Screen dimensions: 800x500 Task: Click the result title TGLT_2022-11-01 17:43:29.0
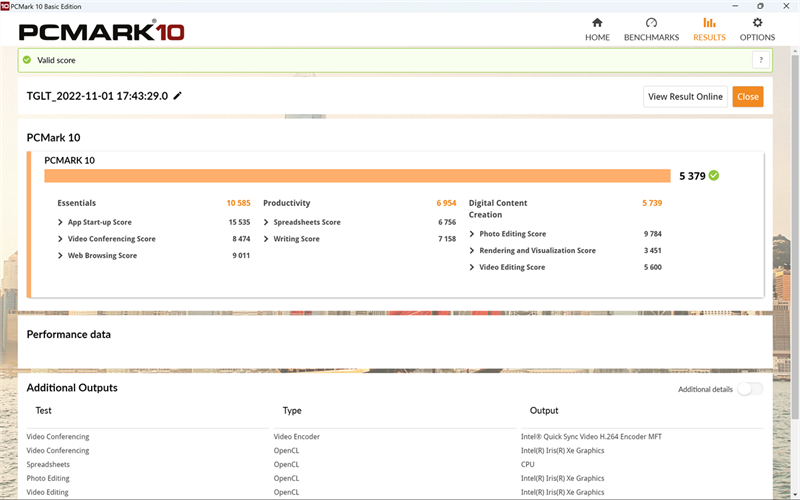[97, 96]
